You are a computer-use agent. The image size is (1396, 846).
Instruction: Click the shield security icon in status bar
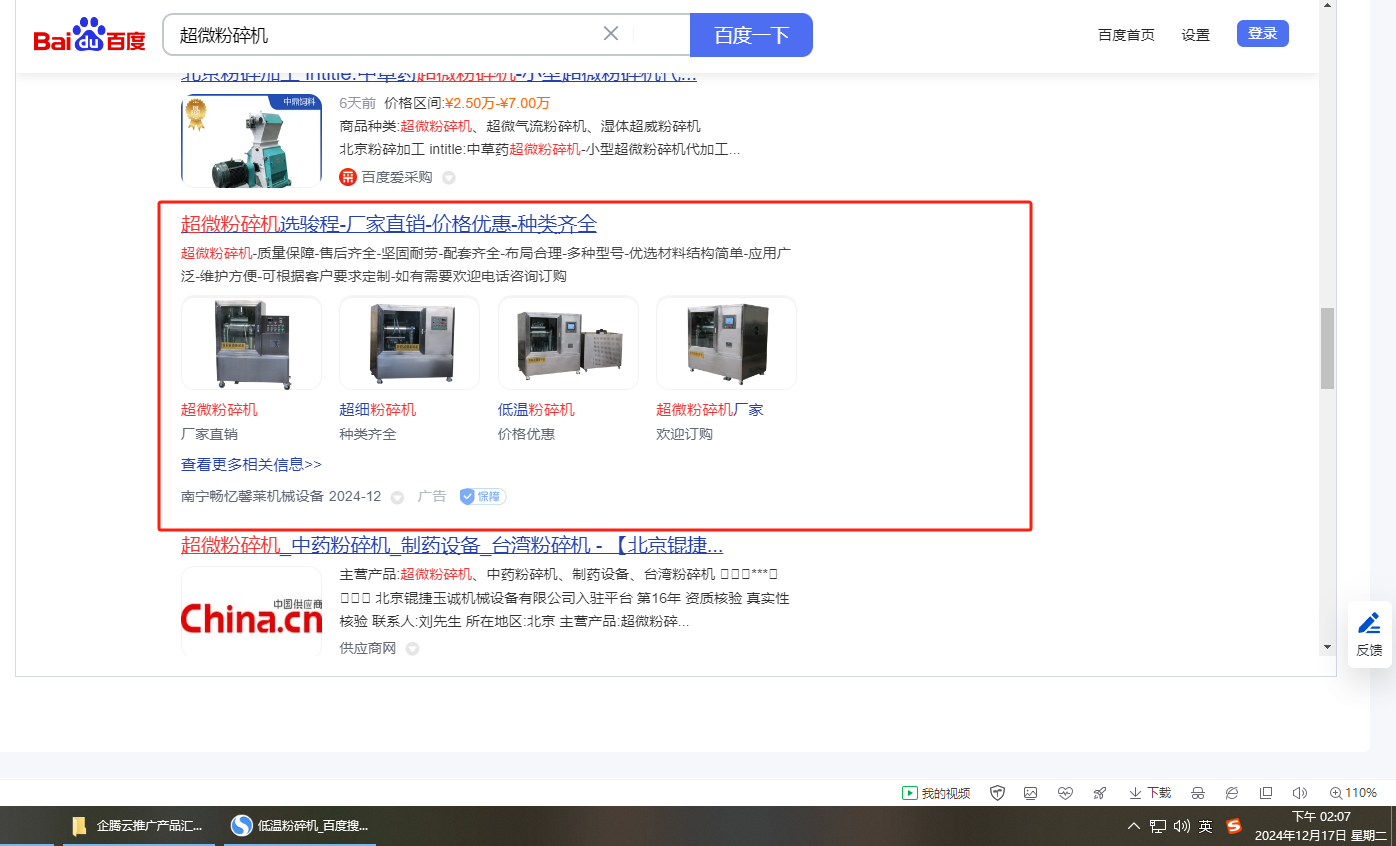(997, 793)
